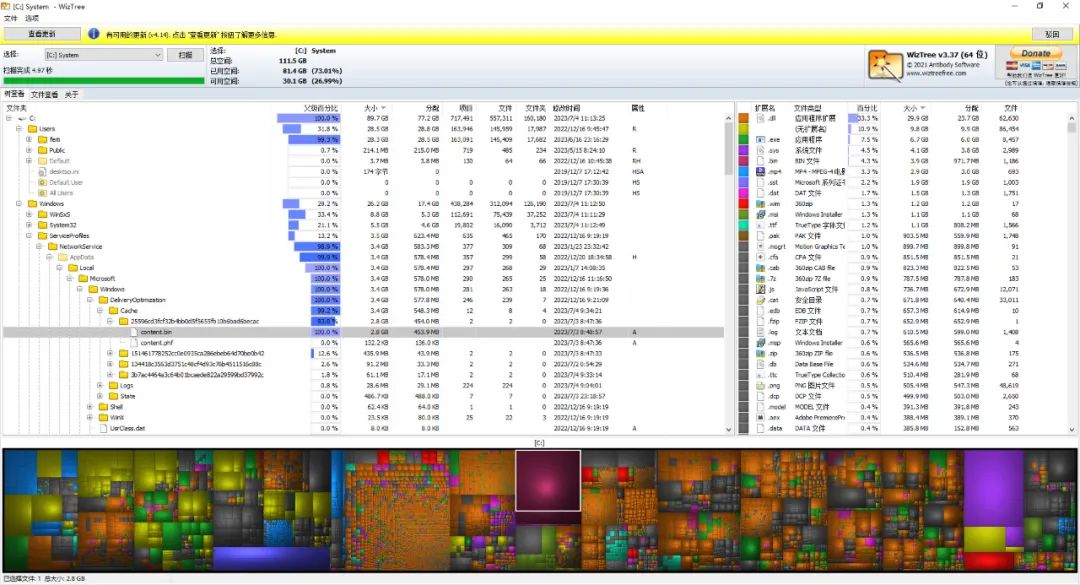This screenshot has width=1080, height=585.
Task: Click the .cab extension icon
Action: pyautogui.click(x=760, y=268)
